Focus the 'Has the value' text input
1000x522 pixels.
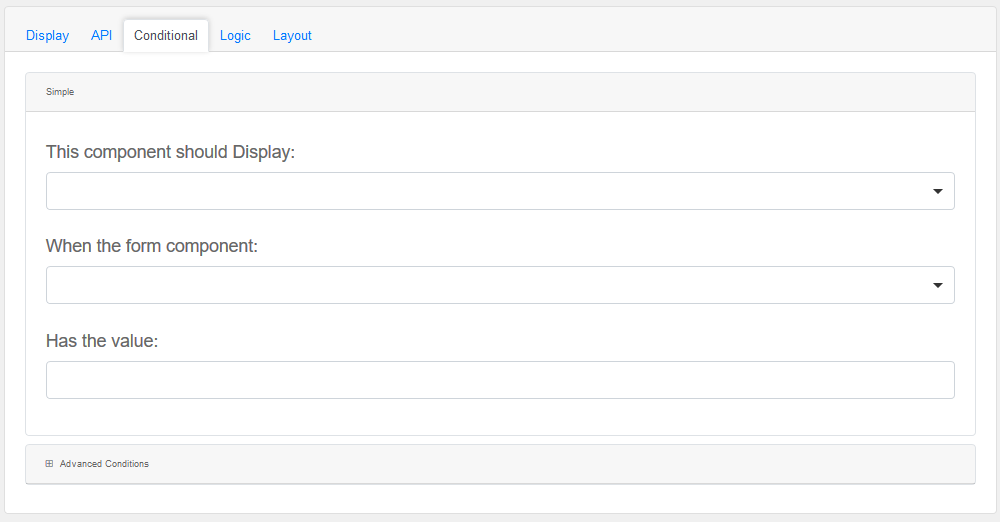[x=500, y=380]
